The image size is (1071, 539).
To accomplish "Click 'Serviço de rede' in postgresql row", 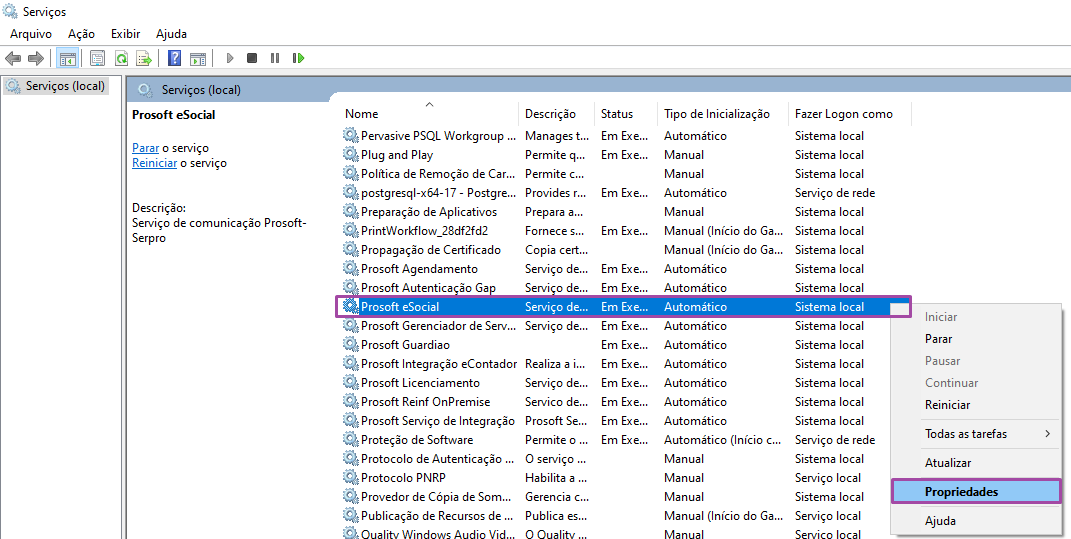I will click(835, 193).
